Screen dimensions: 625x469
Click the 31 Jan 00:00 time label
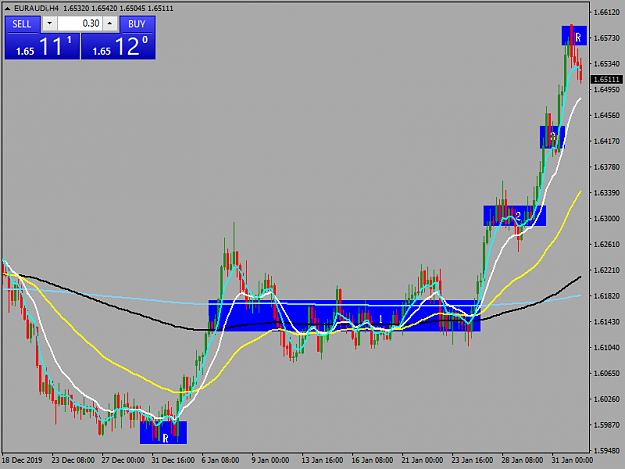572,460
